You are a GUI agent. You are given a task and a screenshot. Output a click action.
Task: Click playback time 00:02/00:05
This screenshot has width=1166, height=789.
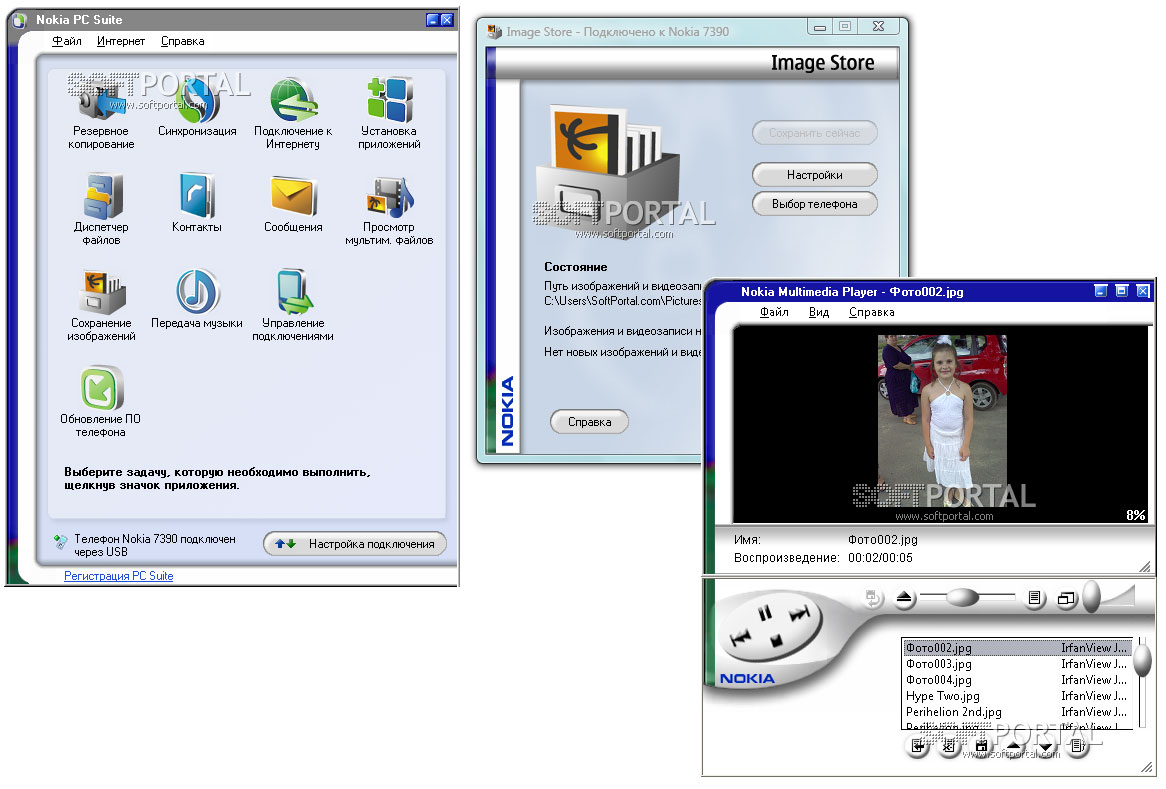point(880,557)
